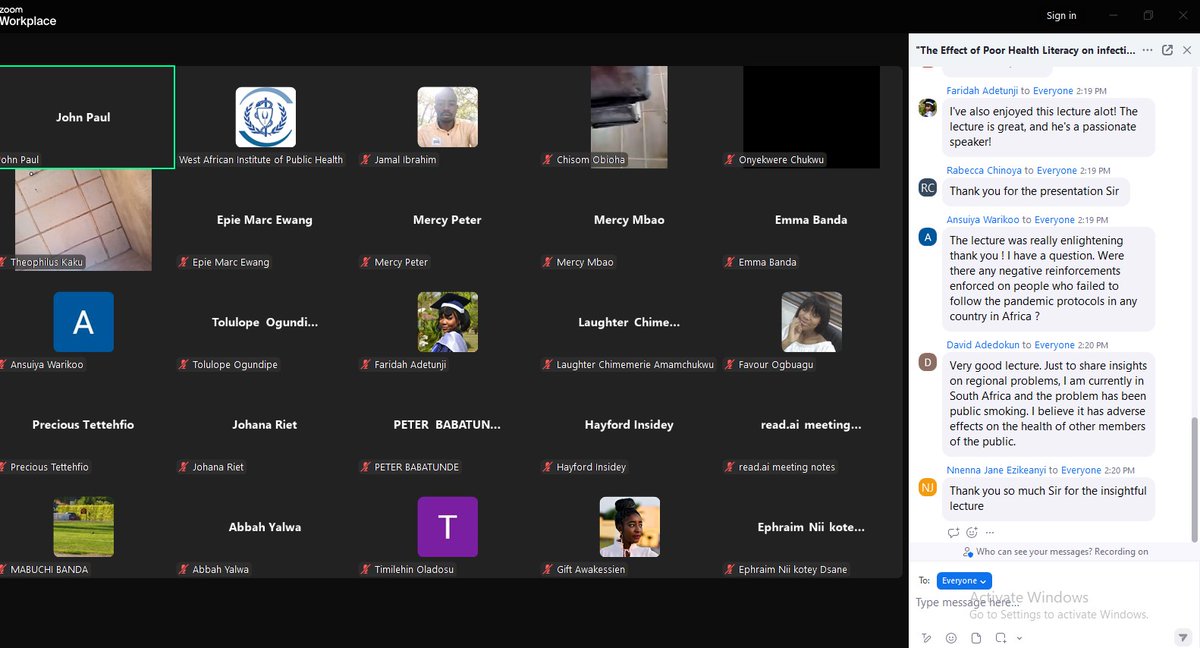Click David Adedokun's D avatar in chat
Image resolution: width=1200 pixels, height=648 pixels.
click(x=927, y=362)
